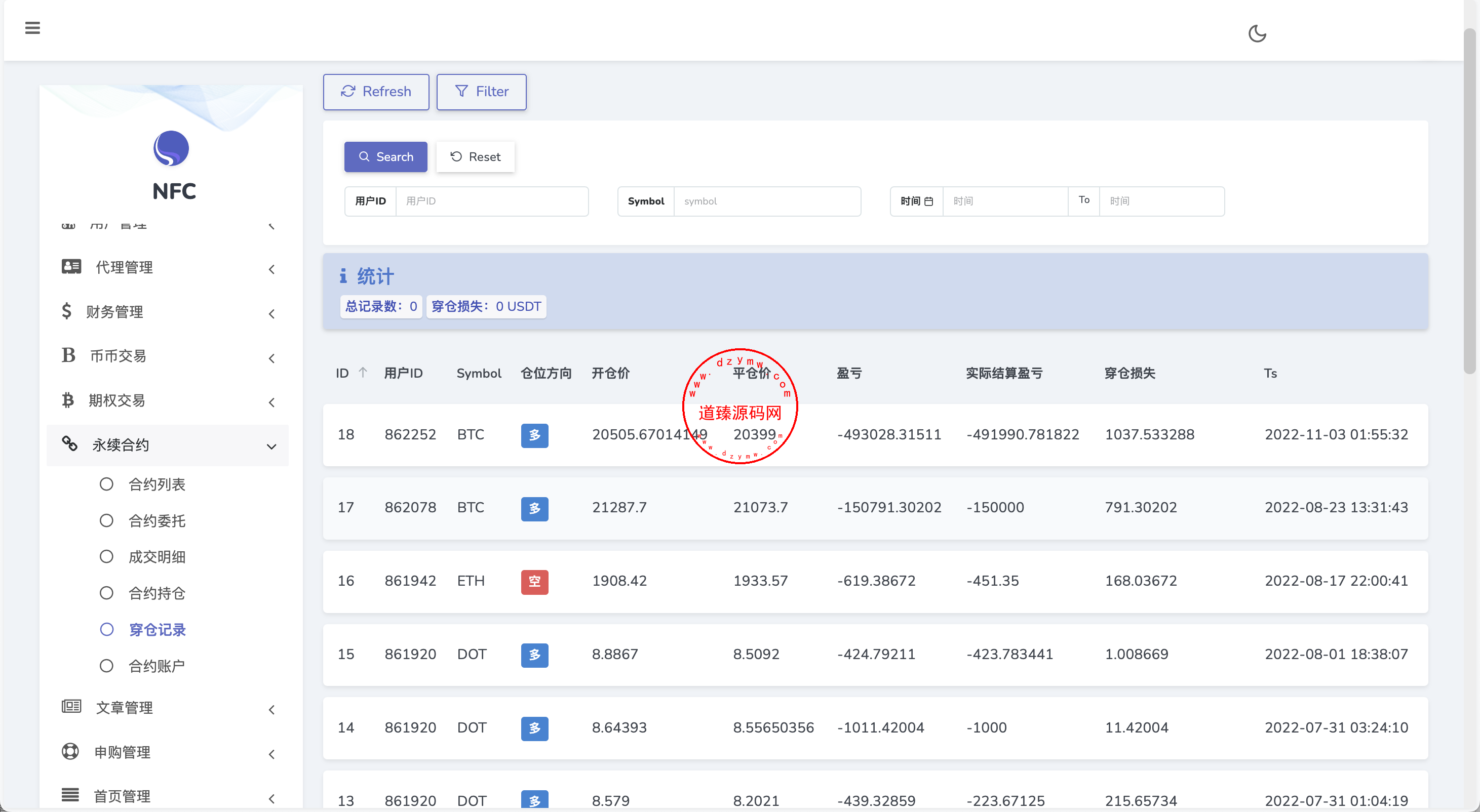Focus the end 时间 field after To

pos(1162,201)
